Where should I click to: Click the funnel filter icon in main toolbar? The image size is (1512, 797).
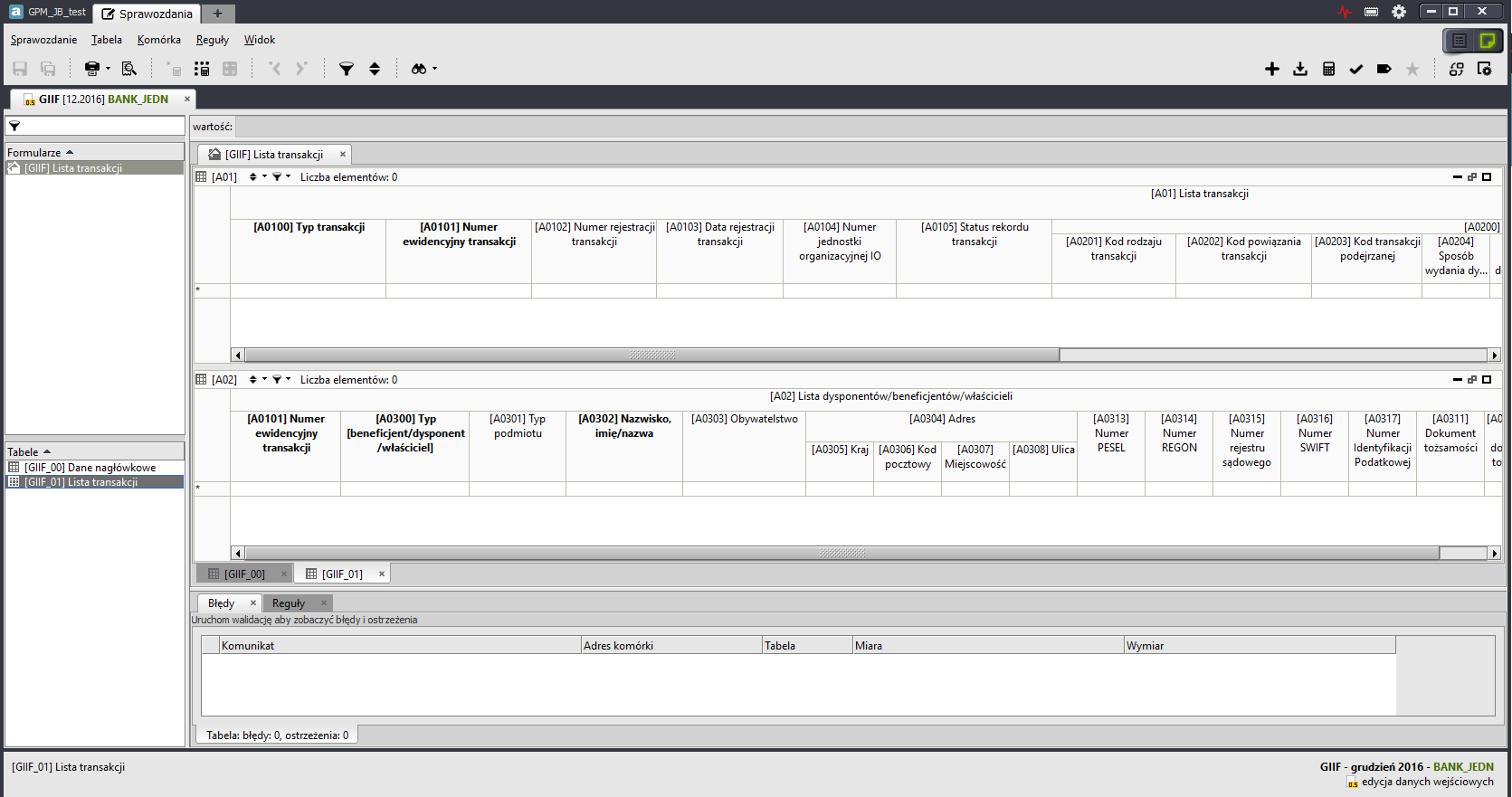(x=346, y=69)
